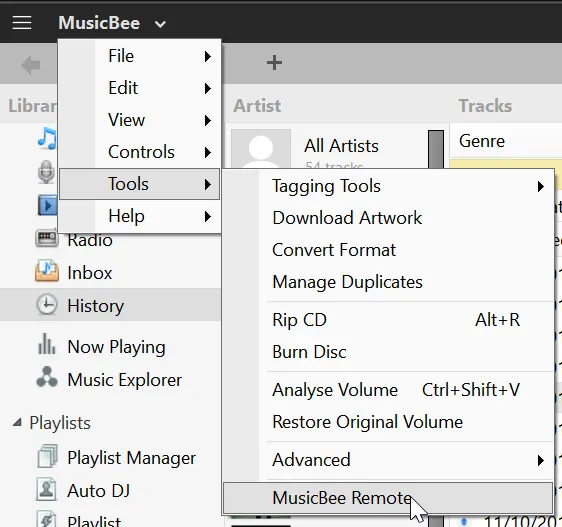
Task: Select the Tools menu entry
Action: click(139, 184)
